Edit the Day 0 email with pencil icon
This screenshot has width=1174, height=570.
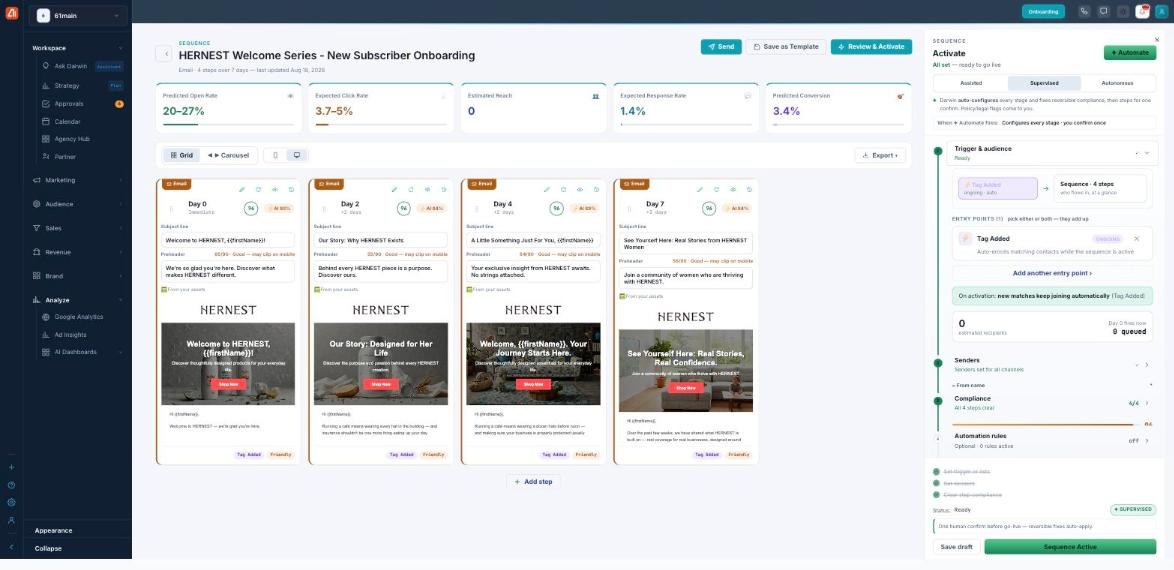tap(242, 190)
